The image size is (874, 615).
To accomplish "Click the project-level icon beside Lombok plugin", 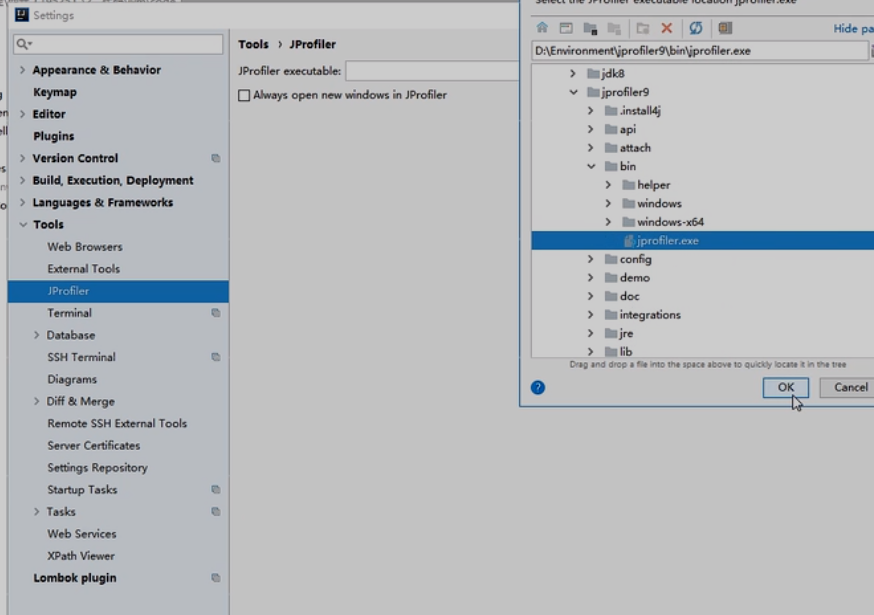I will [x=216, y=578].
